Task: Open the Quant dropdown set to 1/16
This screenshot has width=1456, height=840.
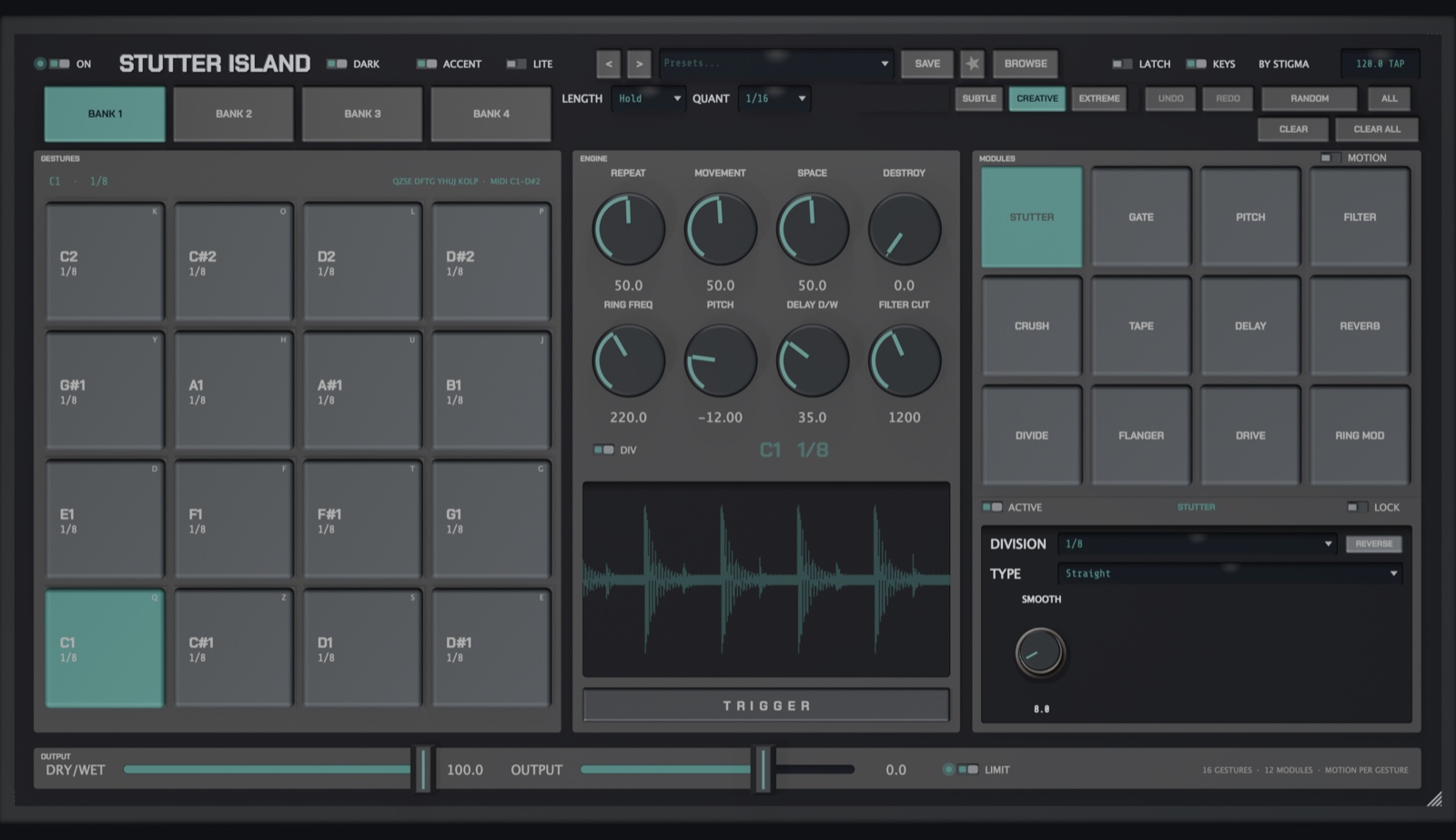Action: [x=774, y=98]
